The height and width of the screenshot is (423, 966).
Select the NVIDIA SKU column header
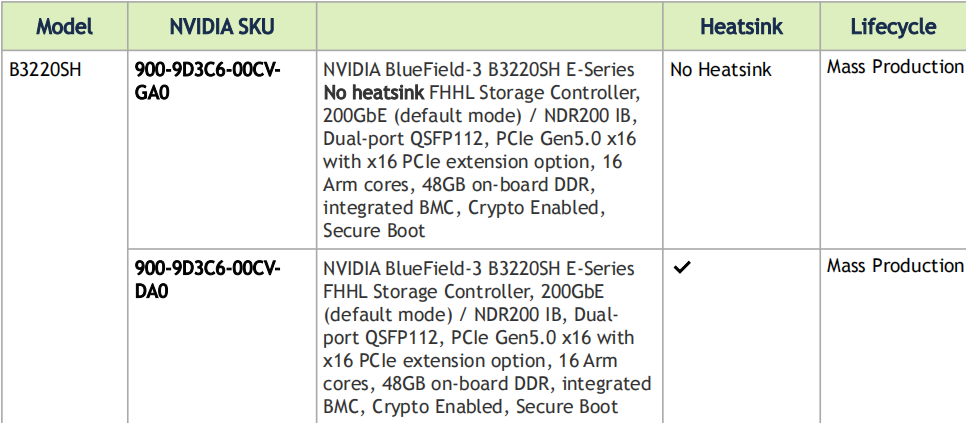coord(222,26)
